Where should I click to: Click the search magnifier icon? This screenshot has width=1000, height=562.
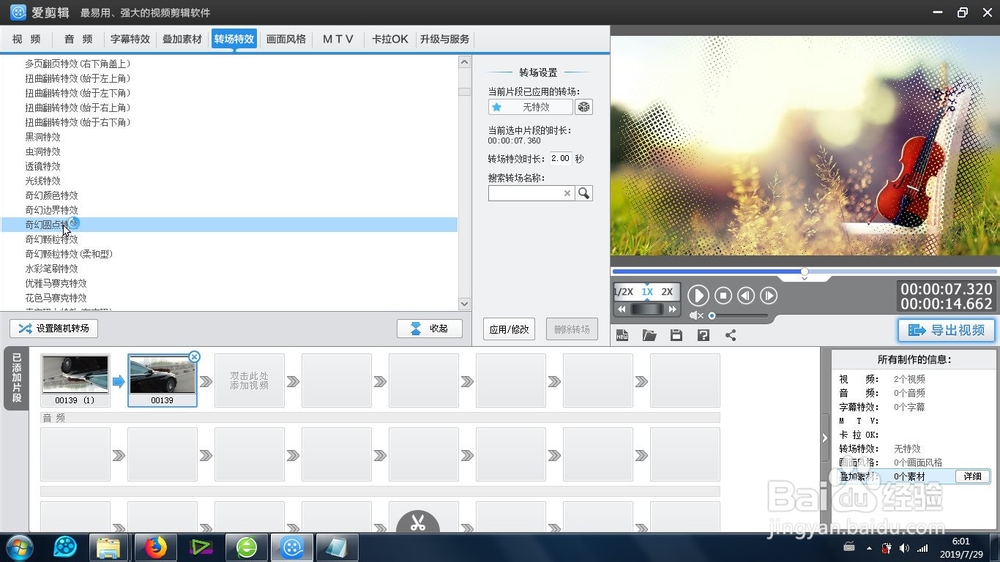[584, 193]
